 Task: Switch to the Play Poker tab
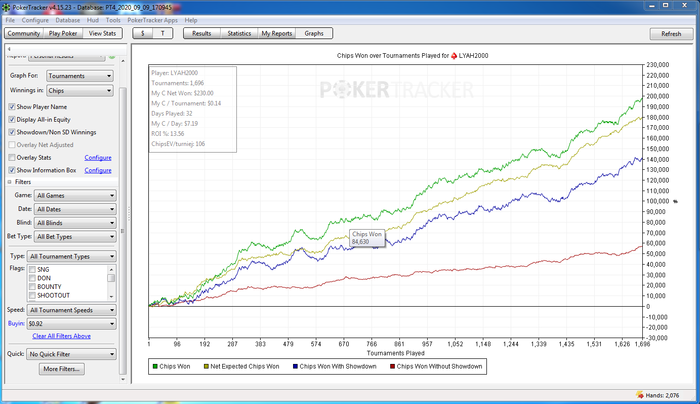coord(63,33)
